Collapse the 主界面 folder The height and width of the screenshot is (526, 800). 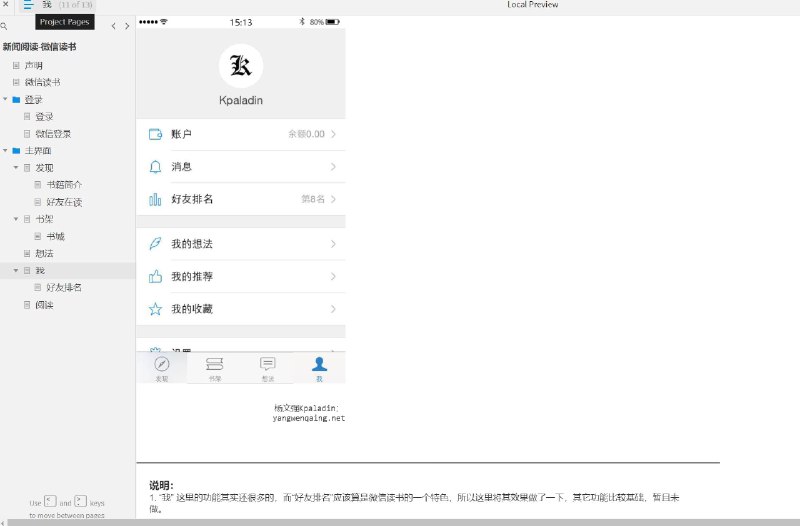pyautogui.click(x=5, y=151)
